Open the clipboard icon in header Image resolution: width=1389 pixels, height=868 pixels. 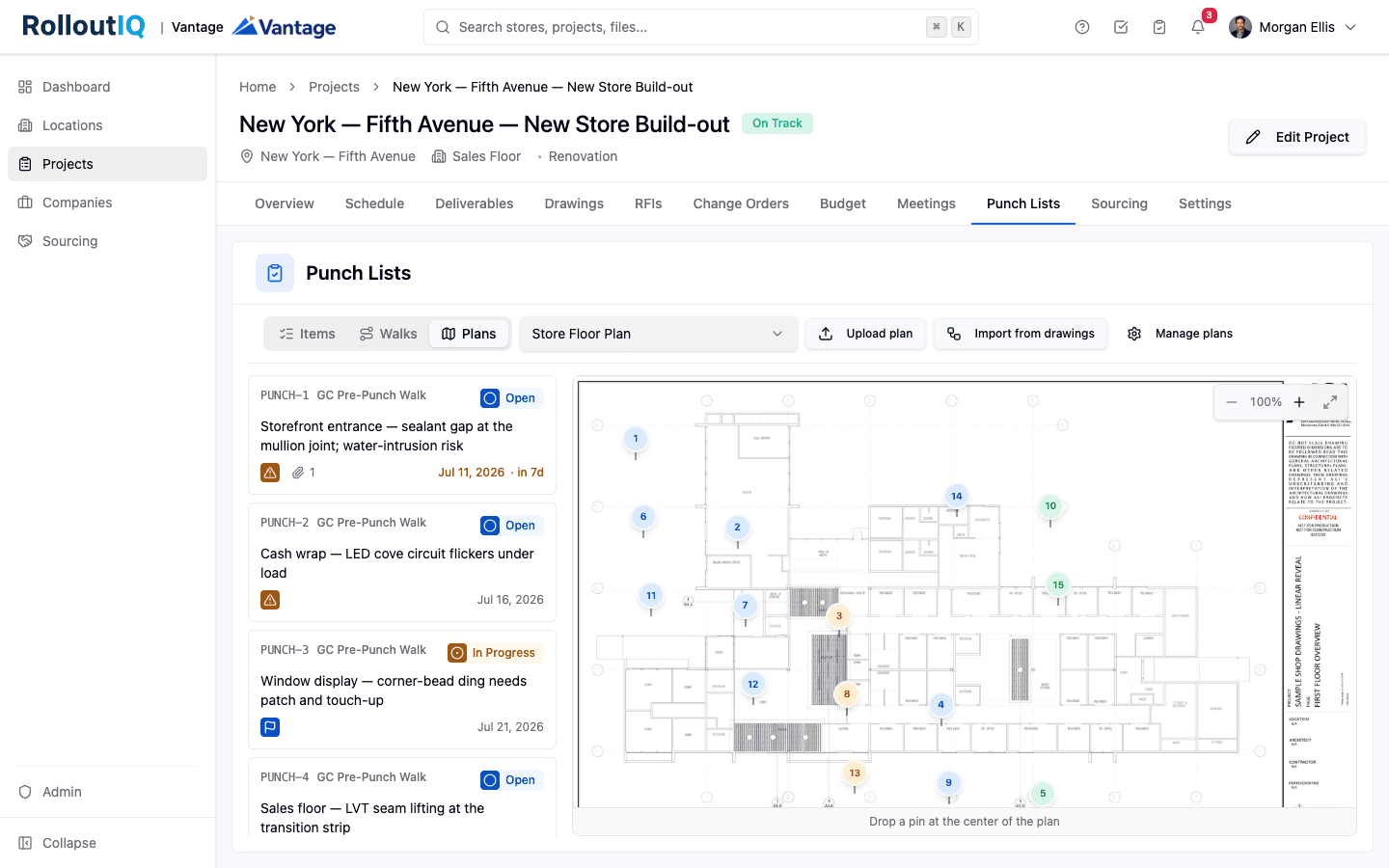[1159, 27]
